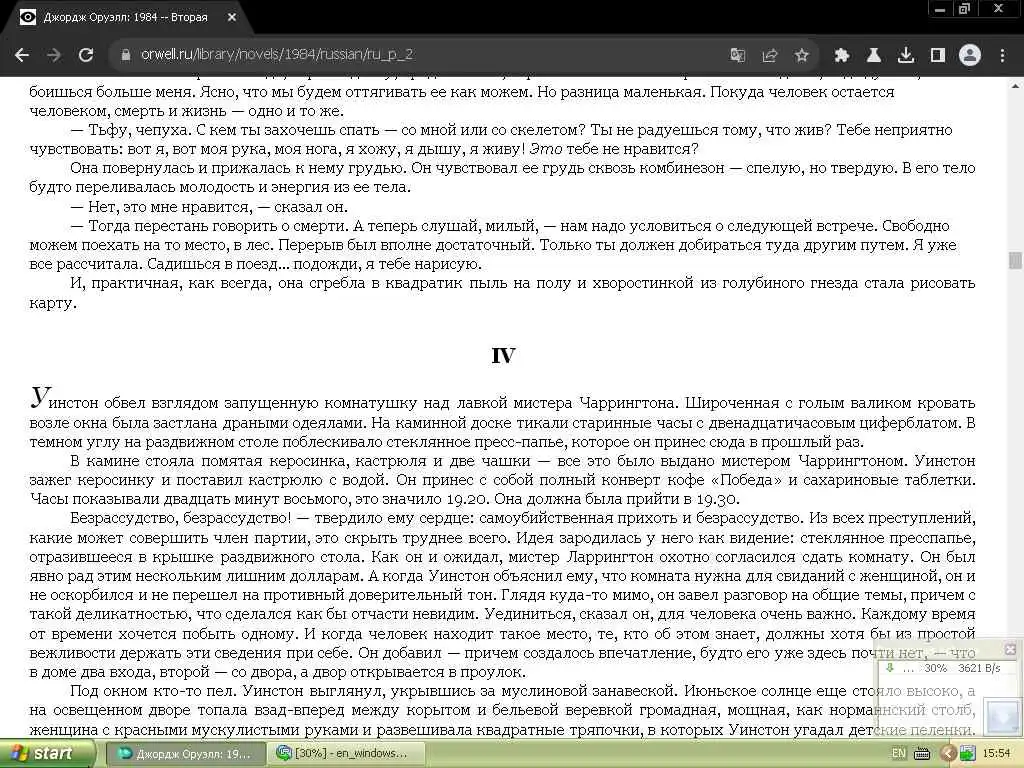Open the Google Translate page icon
Image resolution: width=1024 pixels, height=768 pixels.
[x=737, y=55]
